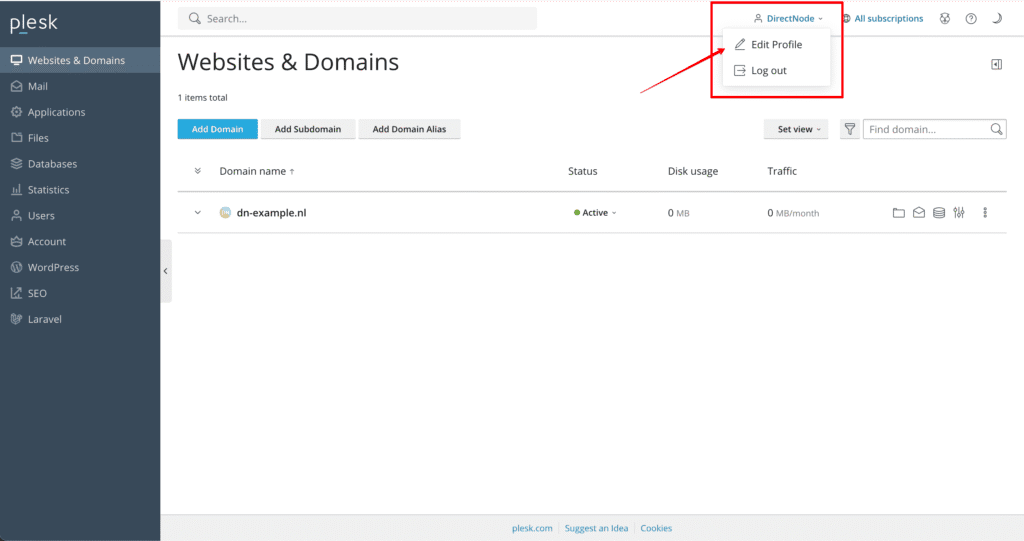Toggle dark mode with the moon icon

pos(997,19)
